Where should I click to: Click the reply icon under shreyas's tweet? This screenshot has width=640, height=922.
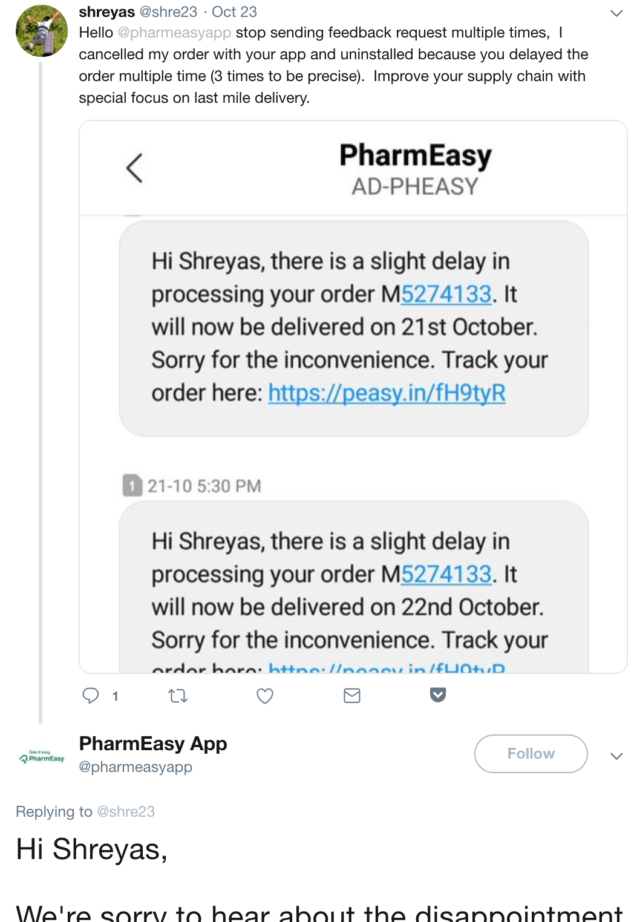tap(91, 695)
